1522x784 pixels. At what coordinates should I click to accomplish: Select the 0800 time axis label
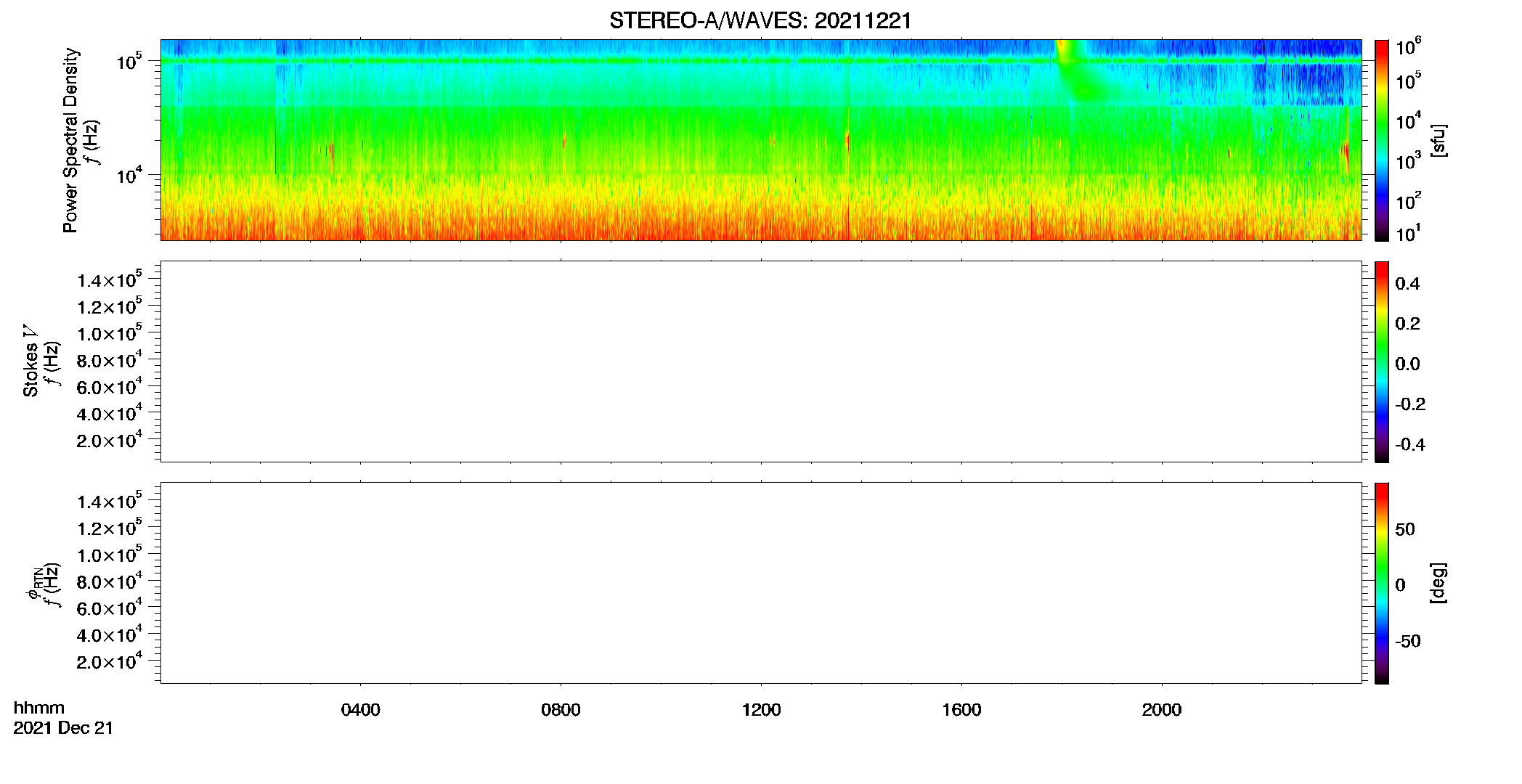point(561,710)
